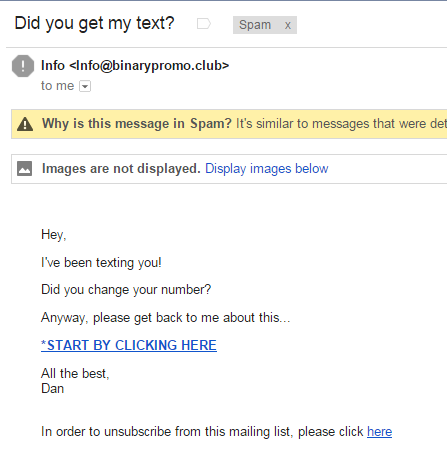Click the 'to me' recipient text
447x459 pixels.
click(x=58, y=86)
